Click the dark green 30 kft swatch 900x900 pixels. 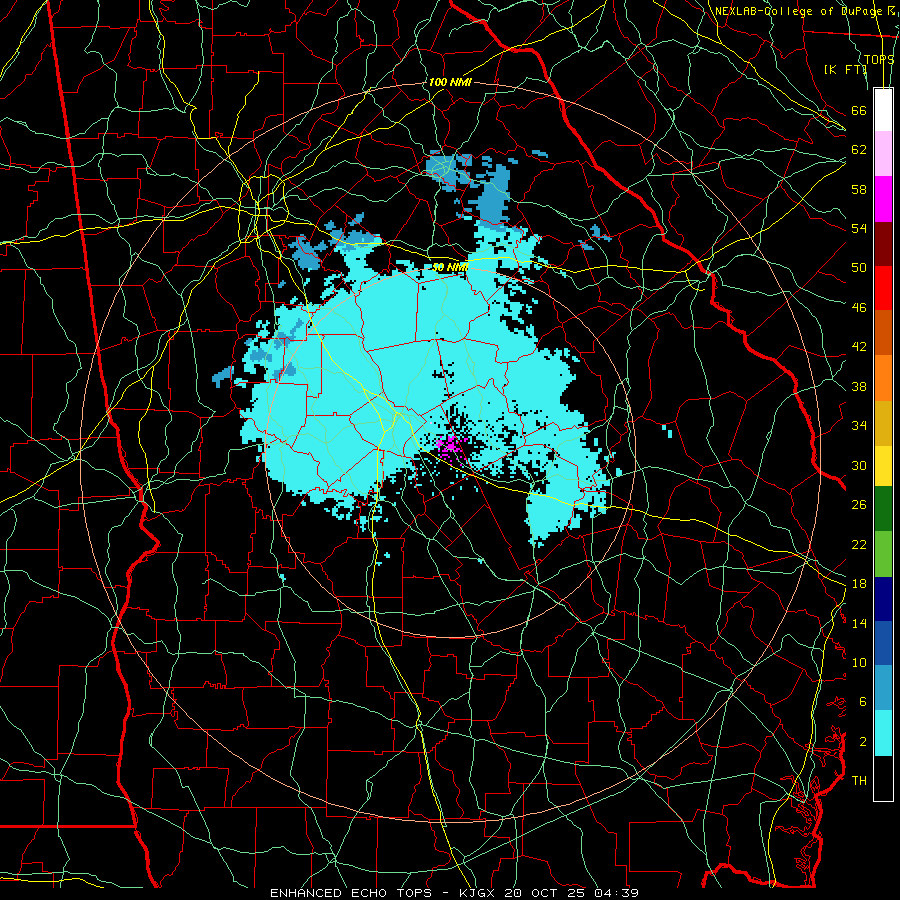pos(883,509)
